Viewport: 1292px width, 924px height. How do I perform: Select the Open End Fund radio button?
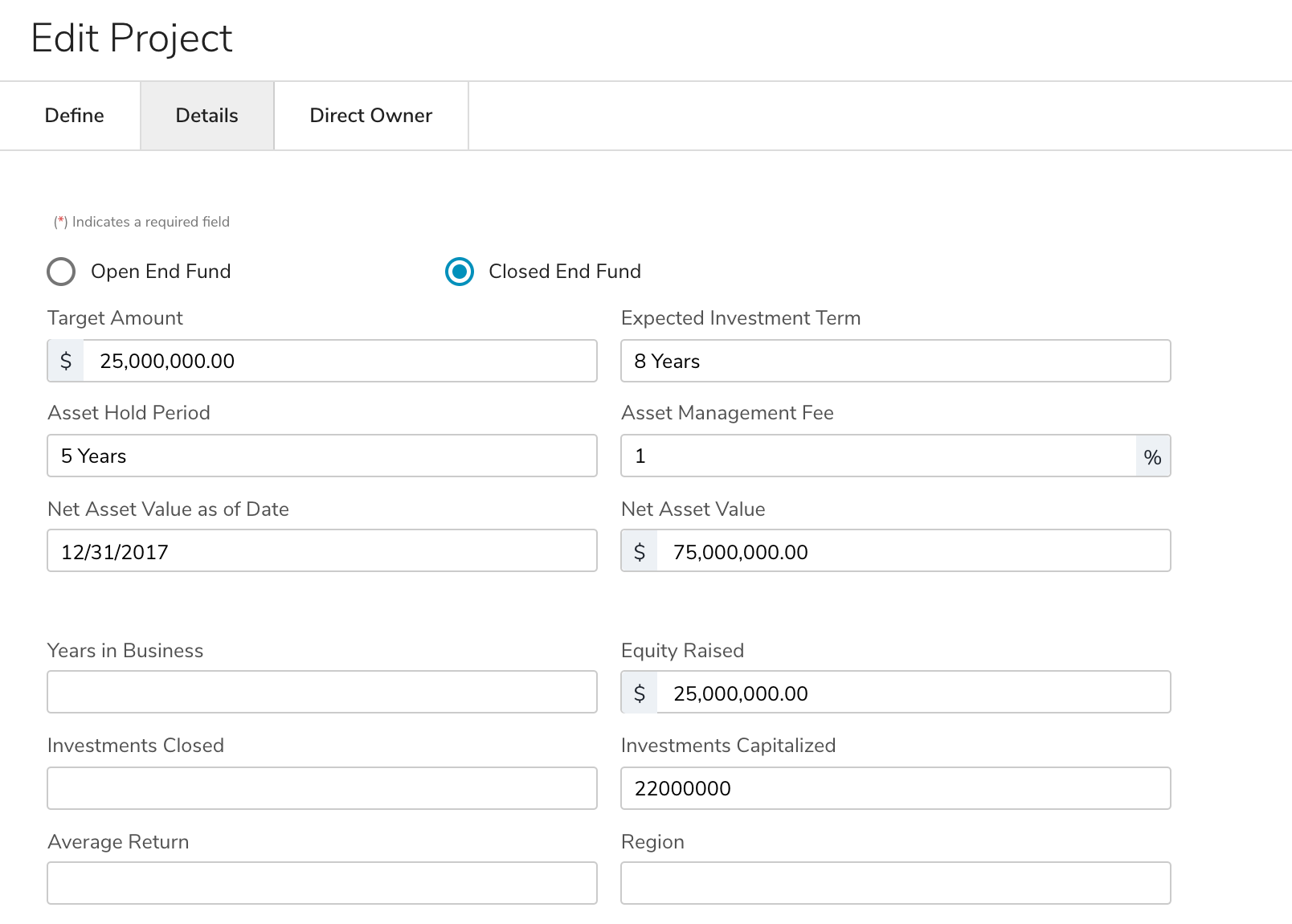coord(61,272)
